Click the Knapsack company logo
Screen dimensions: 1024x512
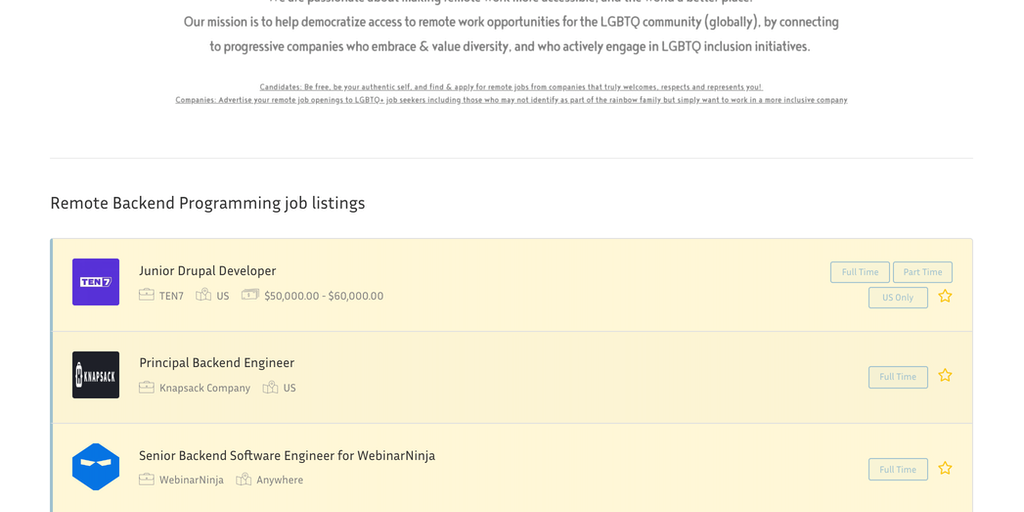tap(96, 375)
